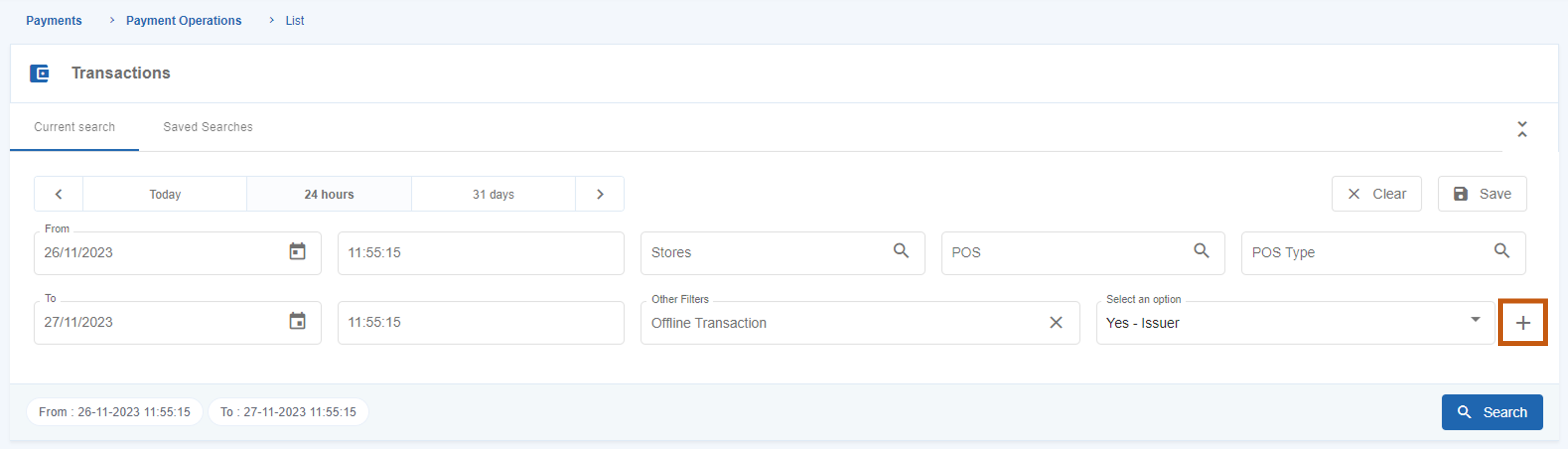Click the Transactions wallet icon
This screenshot has width=1568, height=449.
[40, 74]
